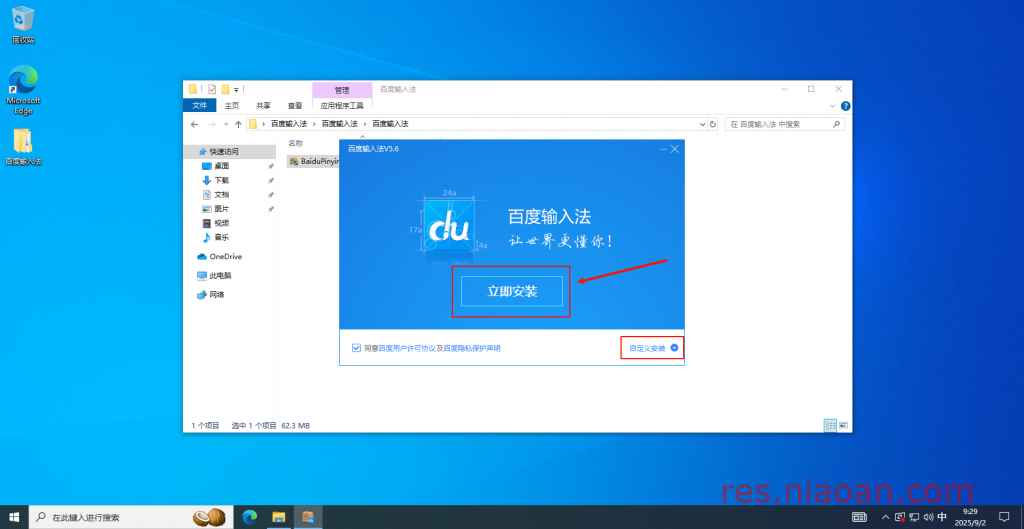Screen dimensions: 1024x529
Task: Switch to the 共享 ribbon tab
Action: pyautogui.click(x=263, y=105)
